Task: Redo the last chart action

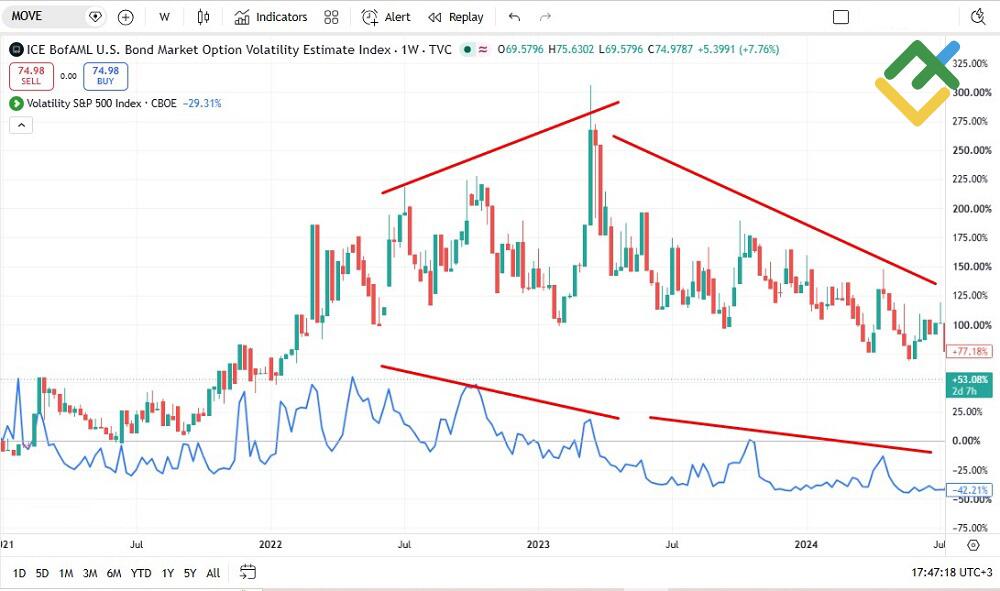Action: [545, 17]
